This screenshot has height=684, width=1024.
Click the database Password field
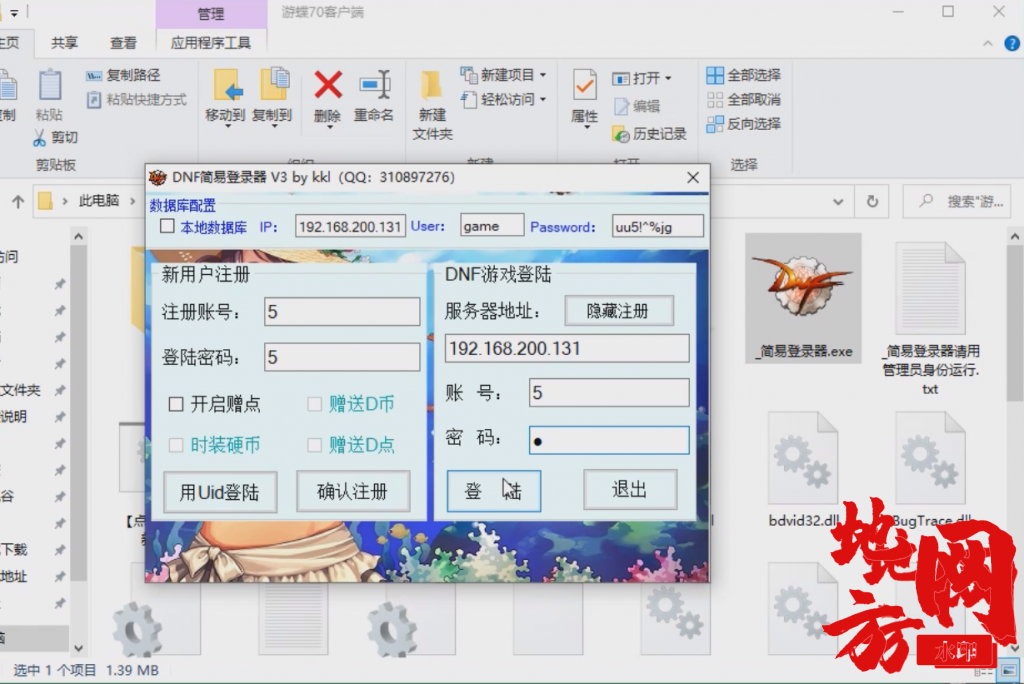point(658,227)
